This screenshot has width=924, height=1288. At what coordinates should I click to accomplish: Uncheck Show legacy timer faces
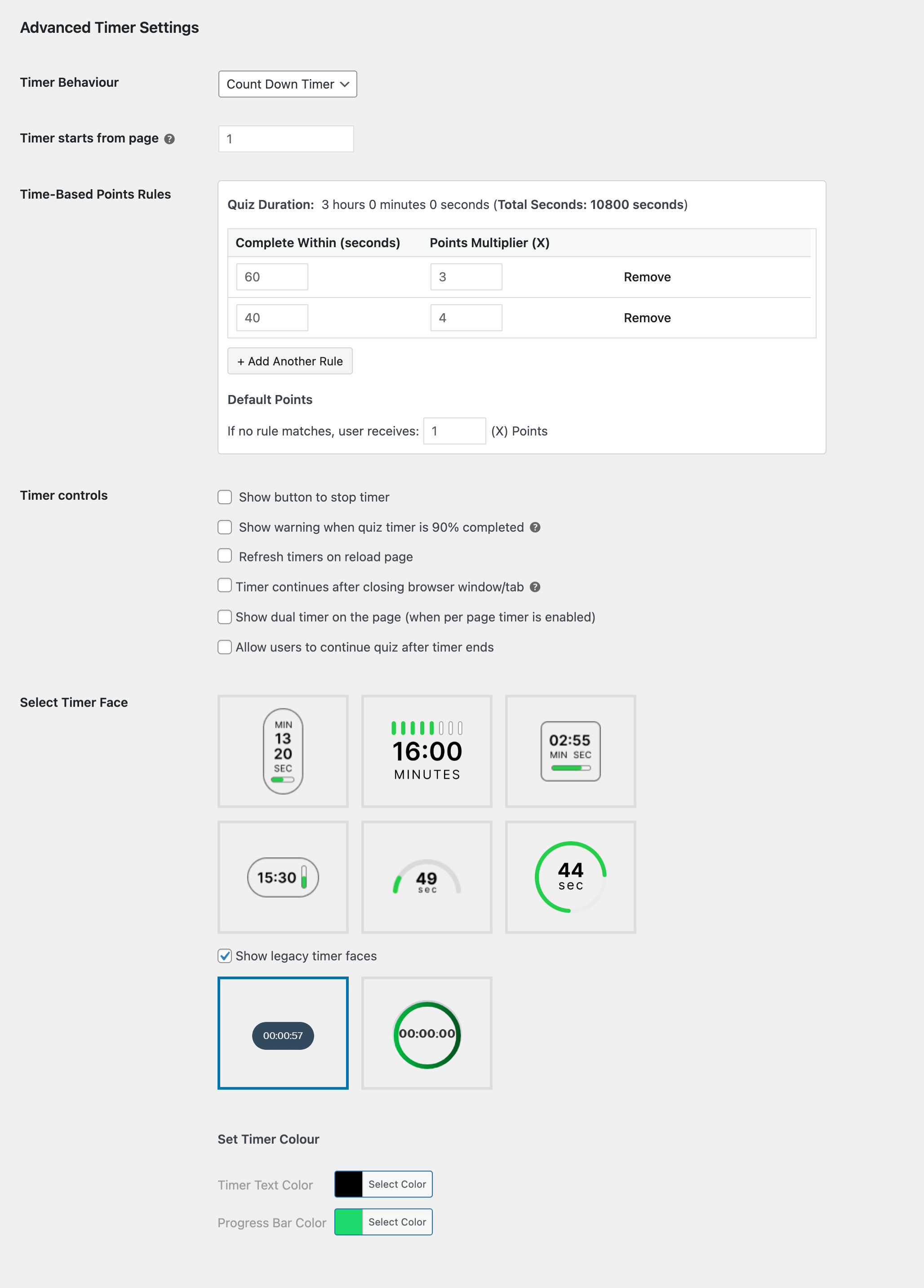(x=225, y=956)
